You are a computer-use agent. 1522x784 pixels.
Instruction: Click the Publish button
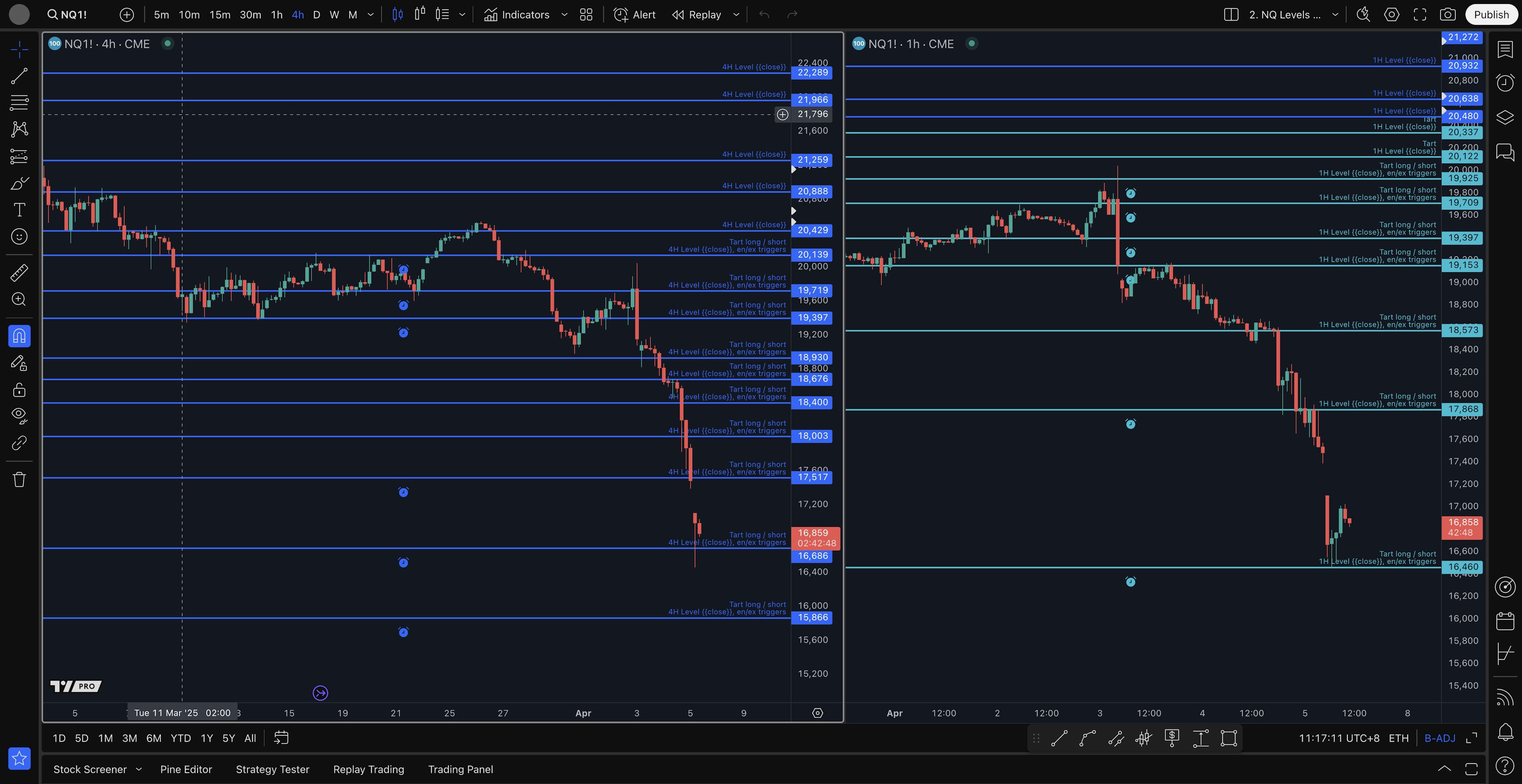coord(1491,15)
